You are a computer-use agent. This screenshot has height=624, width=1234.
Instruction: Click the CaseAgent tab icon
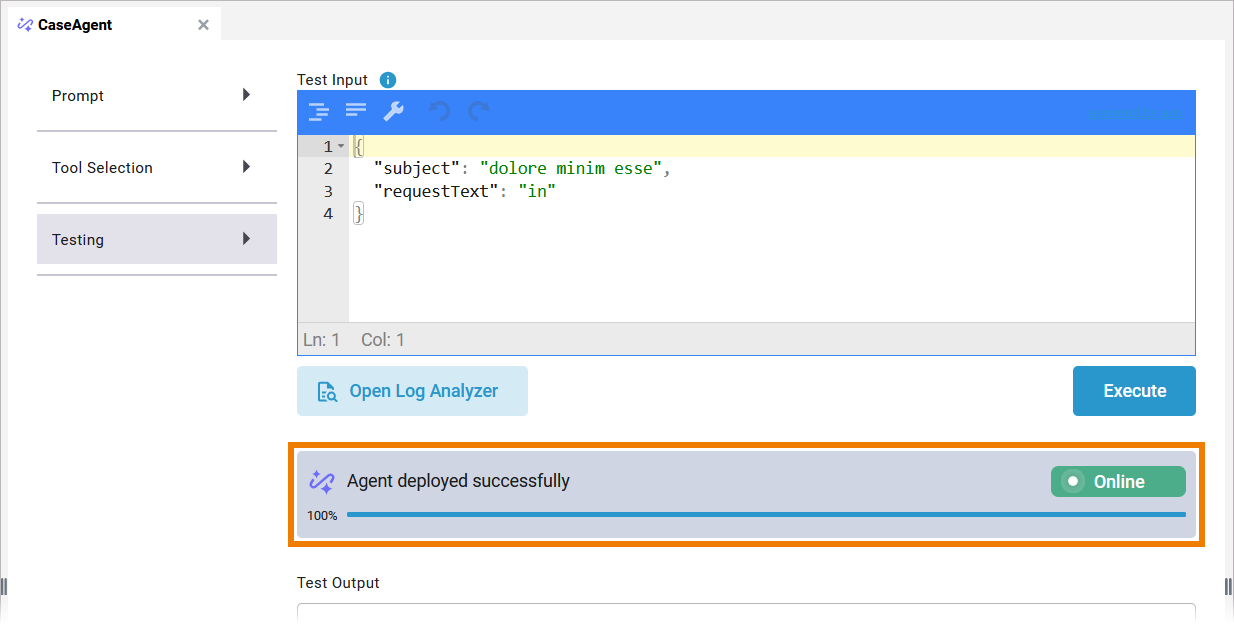pyautogui.click(x=25, y=25)
